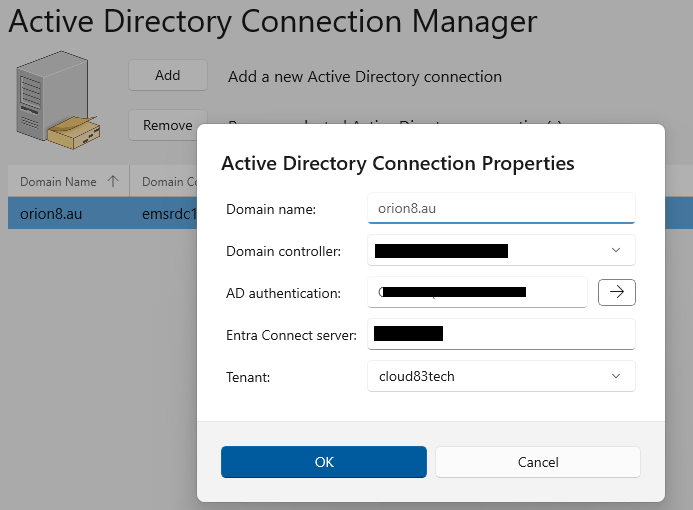Click the Domain Name column header label
The height and width of the screenshot is (510, 693).
coord(58,182)
